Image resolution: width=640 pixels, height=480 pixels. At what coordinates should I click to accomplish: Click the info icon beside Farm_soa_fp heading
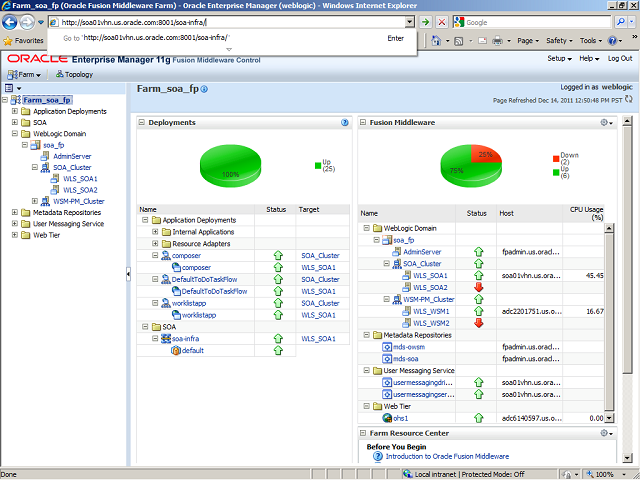(204, 90)
